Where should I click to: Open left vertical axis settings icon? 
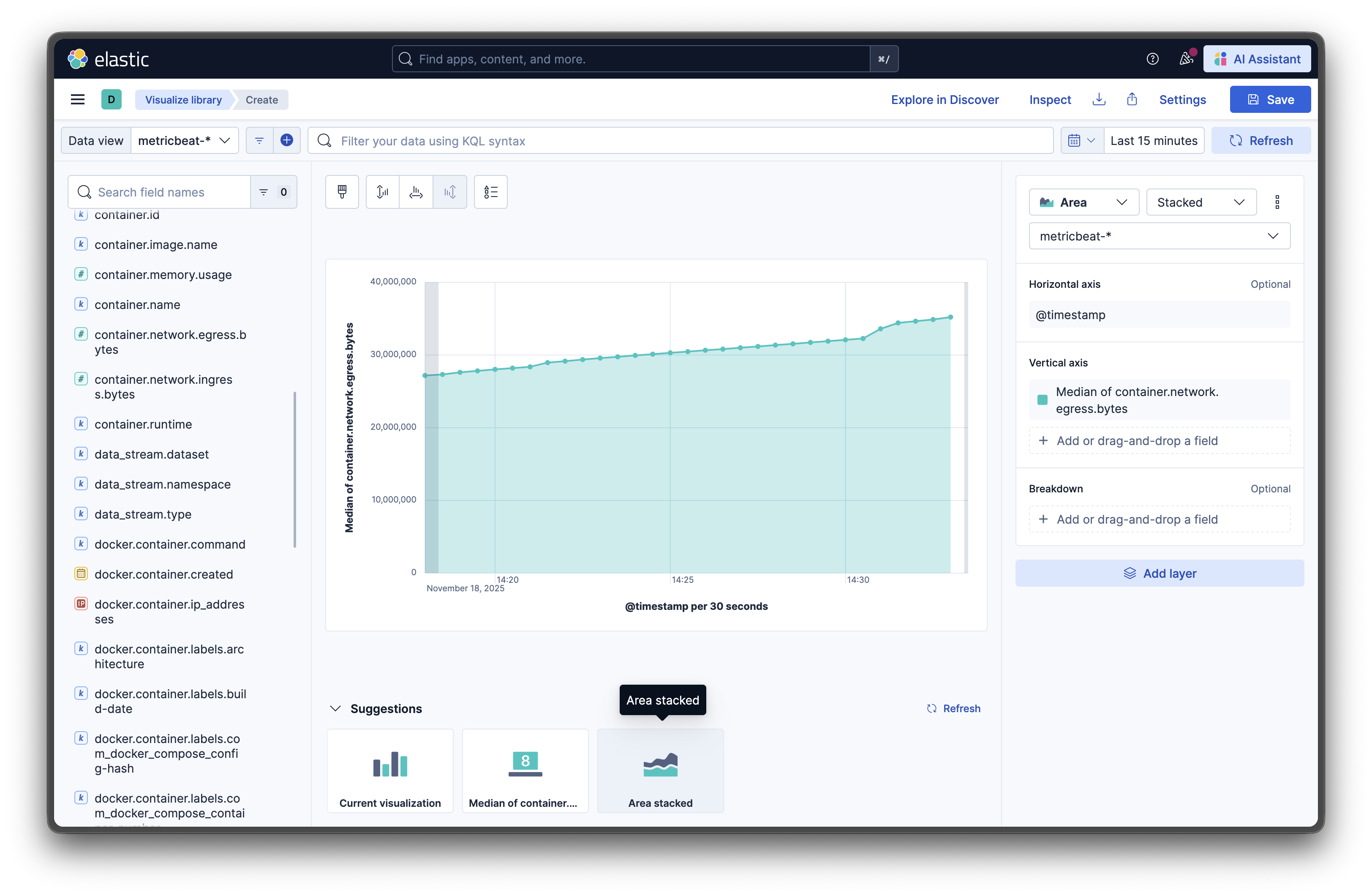(382, 191)
